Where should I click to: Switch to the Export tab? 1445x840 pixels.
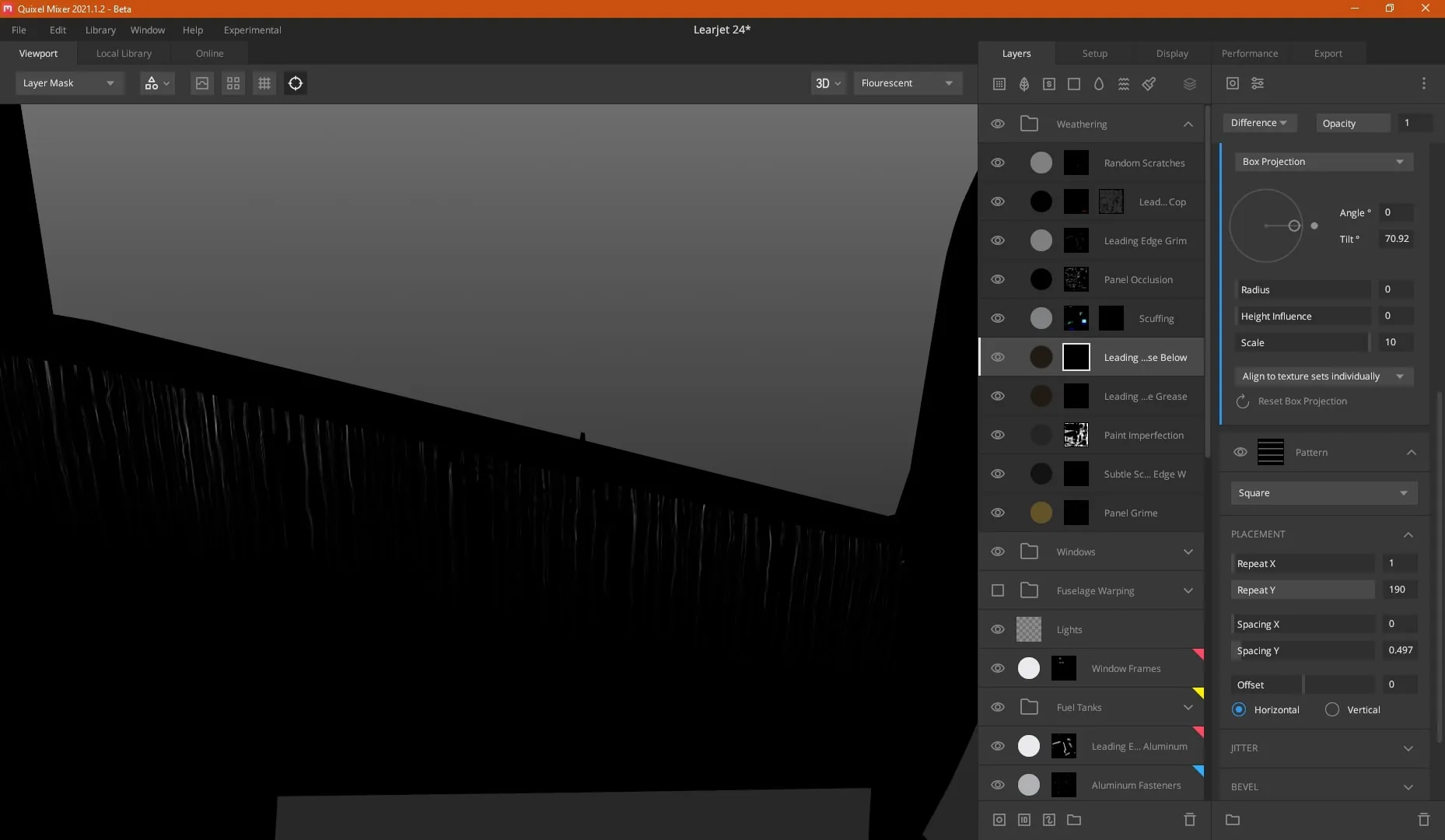[1328, 54]
